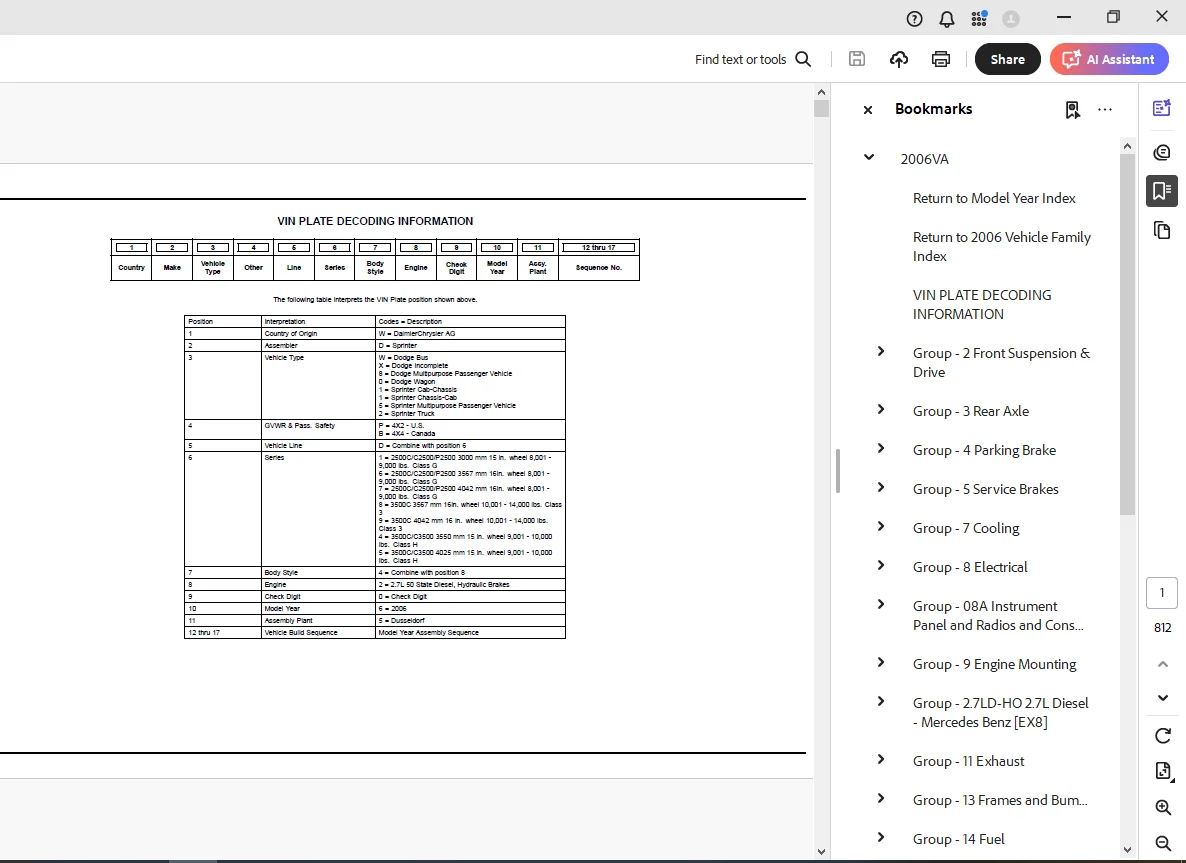This screenshot has width=1186, height=863.
Task: Open the Return to Model Year Index bookmark
Action: coord(994,198)
